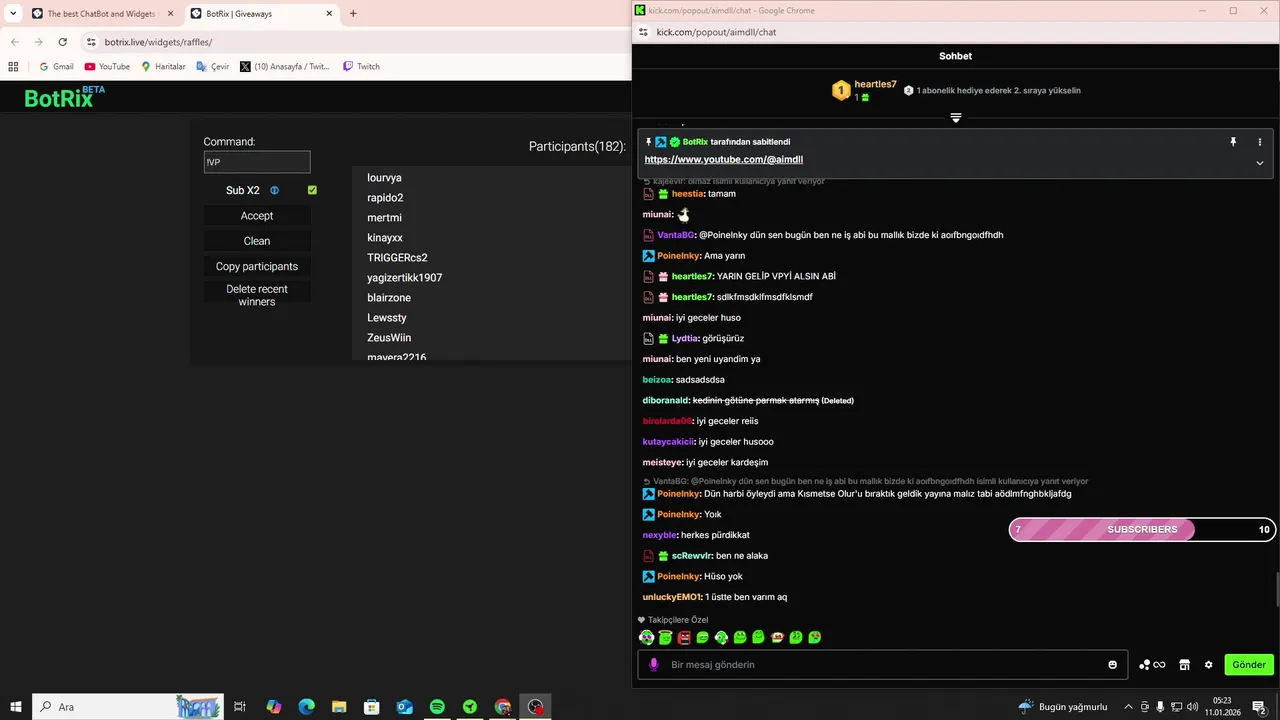Screen dimensions: 1280x720
Task: Open the Gmail bookmark
Action: [x=56, y=66]
